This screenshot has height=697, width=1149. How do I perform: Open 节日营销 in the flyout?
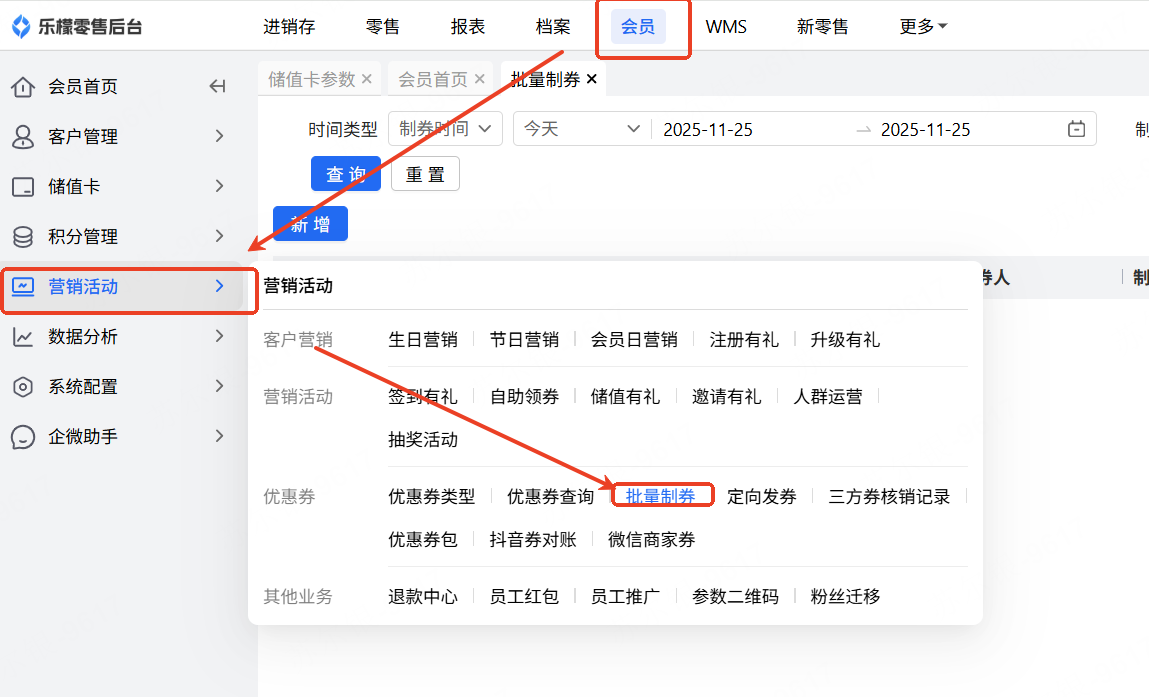coord(524,339)
